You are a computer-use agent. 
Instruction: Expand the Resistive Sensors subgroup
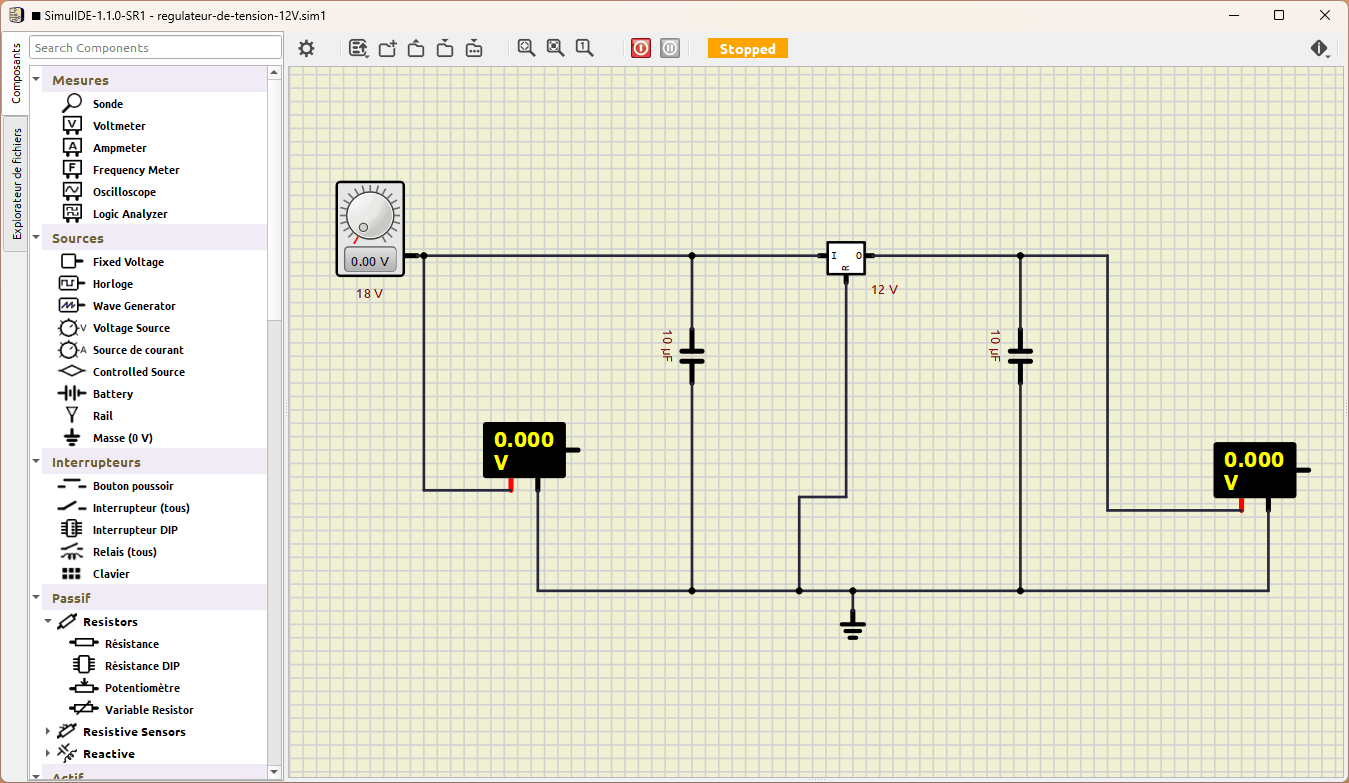point(47,732)
